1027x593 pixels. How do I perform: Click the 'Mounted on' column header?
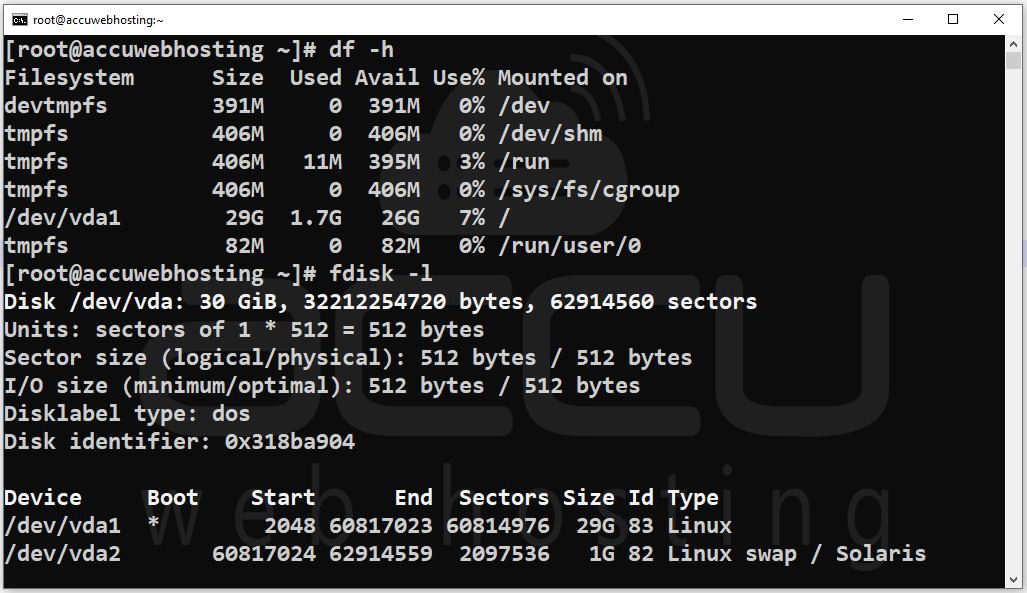[562, 78]
